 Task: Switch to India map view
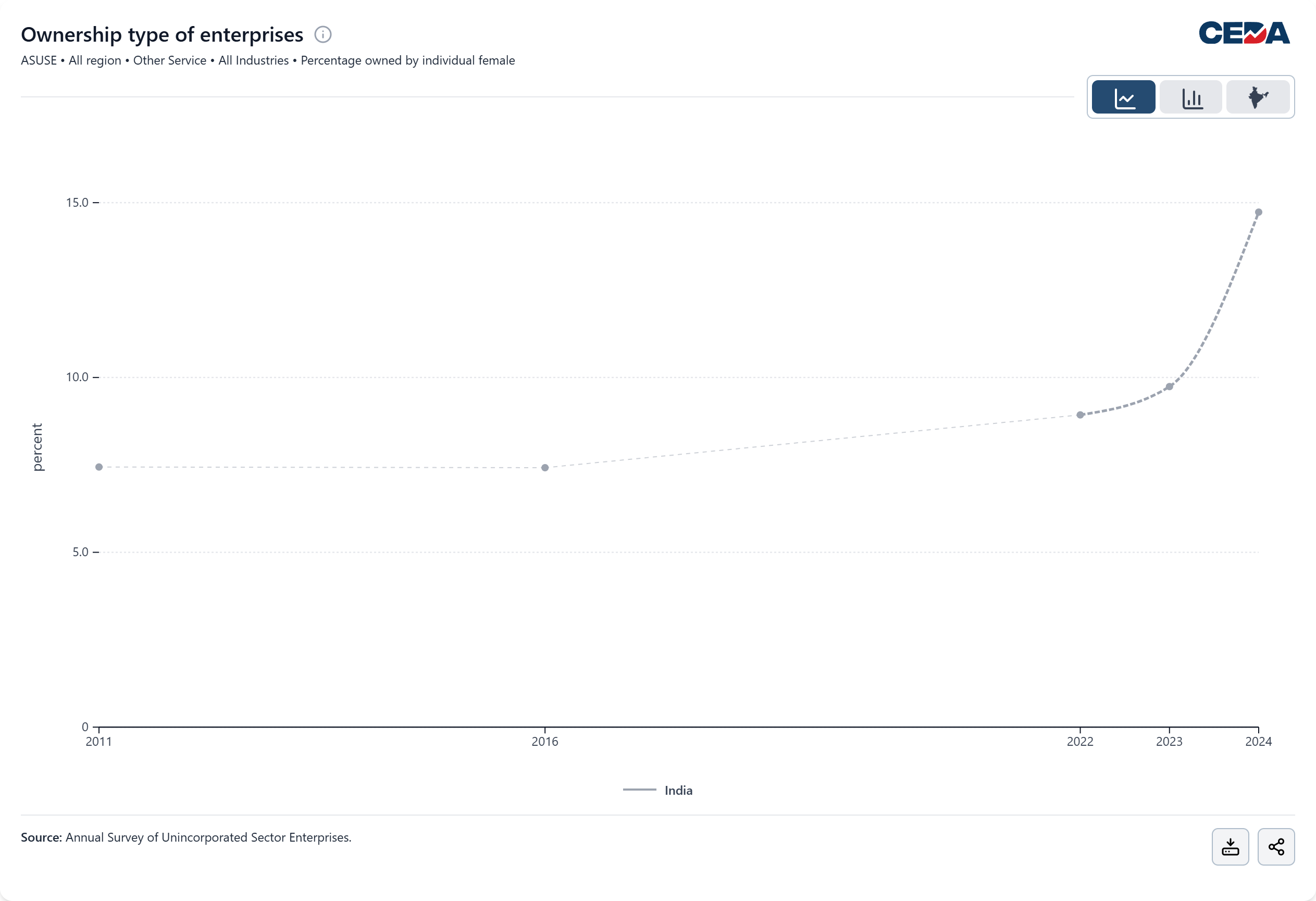tap(1258, 97)
